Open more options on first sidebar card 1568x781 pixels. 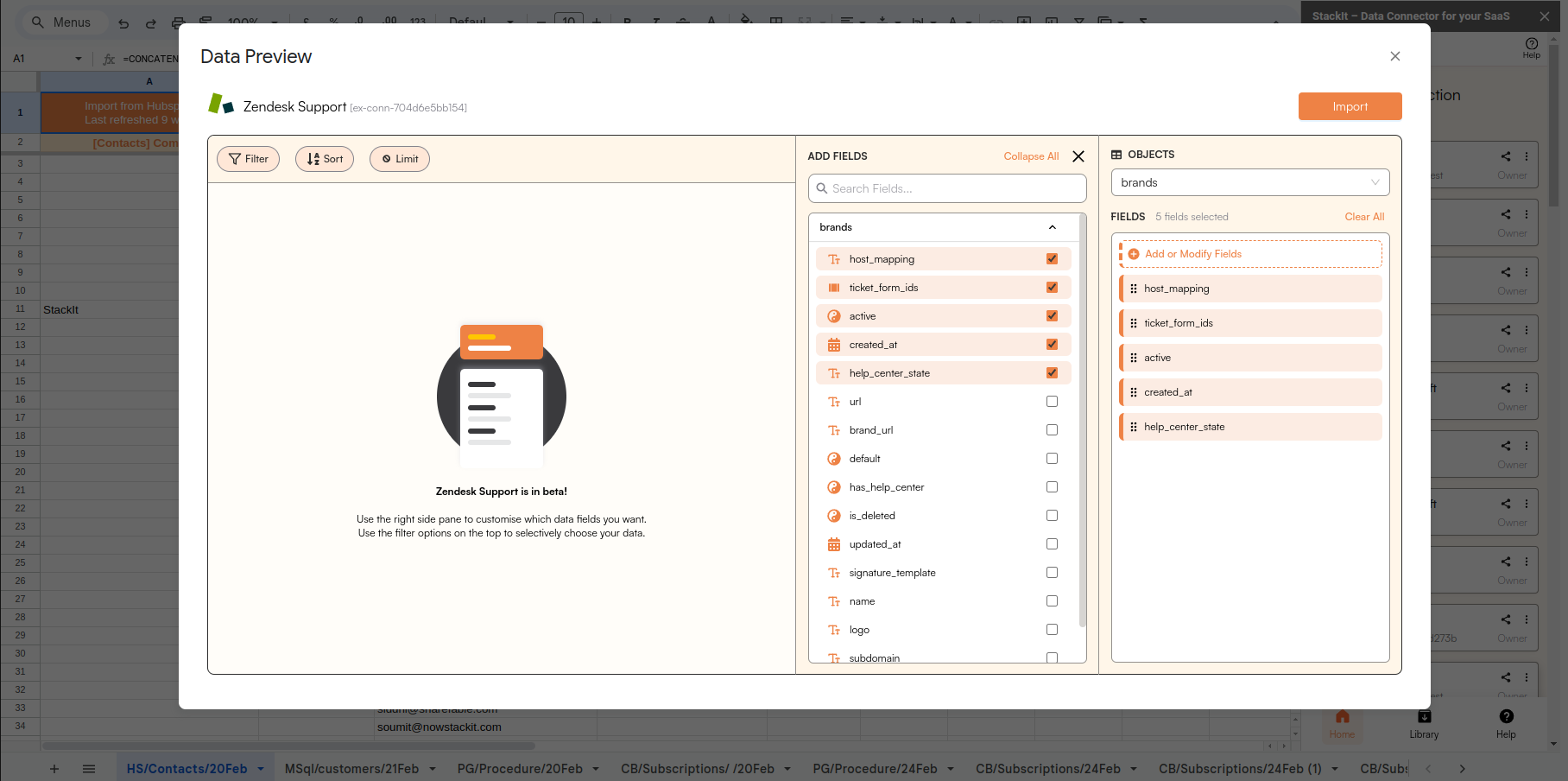tap(1527, 156)
